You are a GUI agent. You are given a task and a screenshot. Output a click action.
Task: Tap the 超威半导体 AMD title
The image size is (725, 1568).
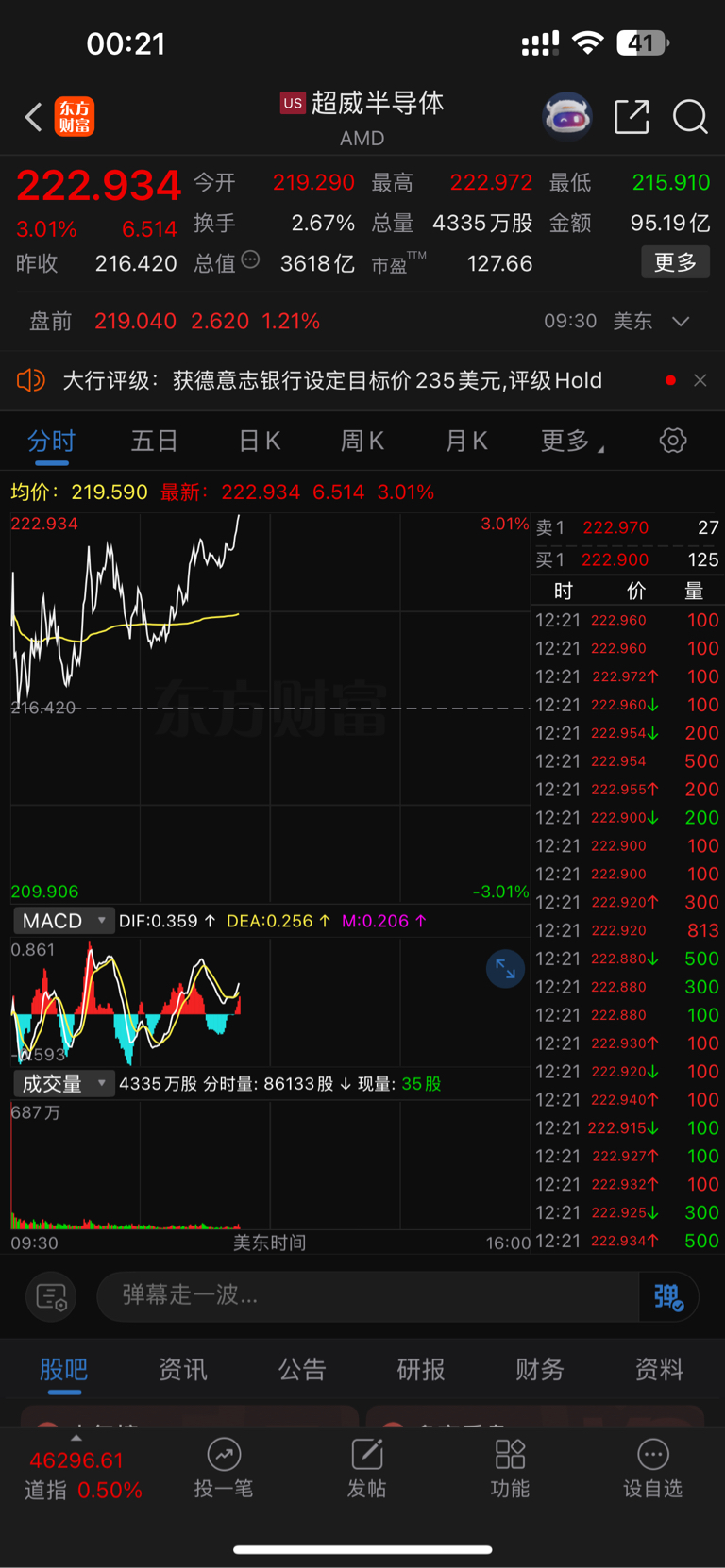click(363, 117)
